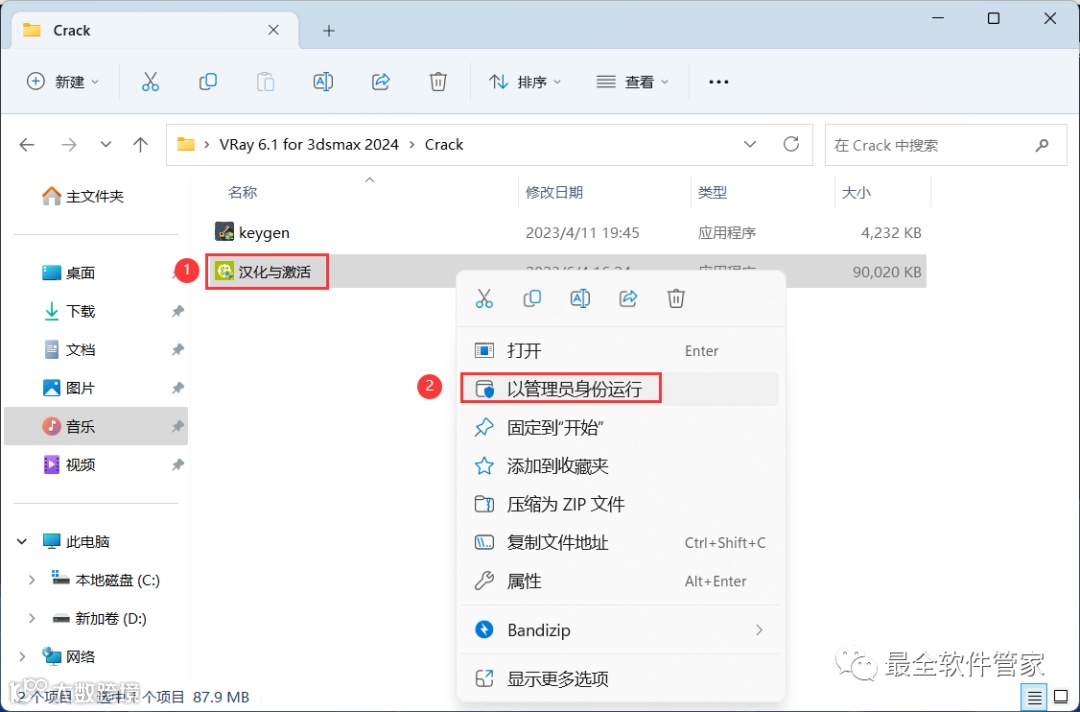Open the 新建 dropdown
This screenshot has width=1080, height=712.
click(63, 82)
